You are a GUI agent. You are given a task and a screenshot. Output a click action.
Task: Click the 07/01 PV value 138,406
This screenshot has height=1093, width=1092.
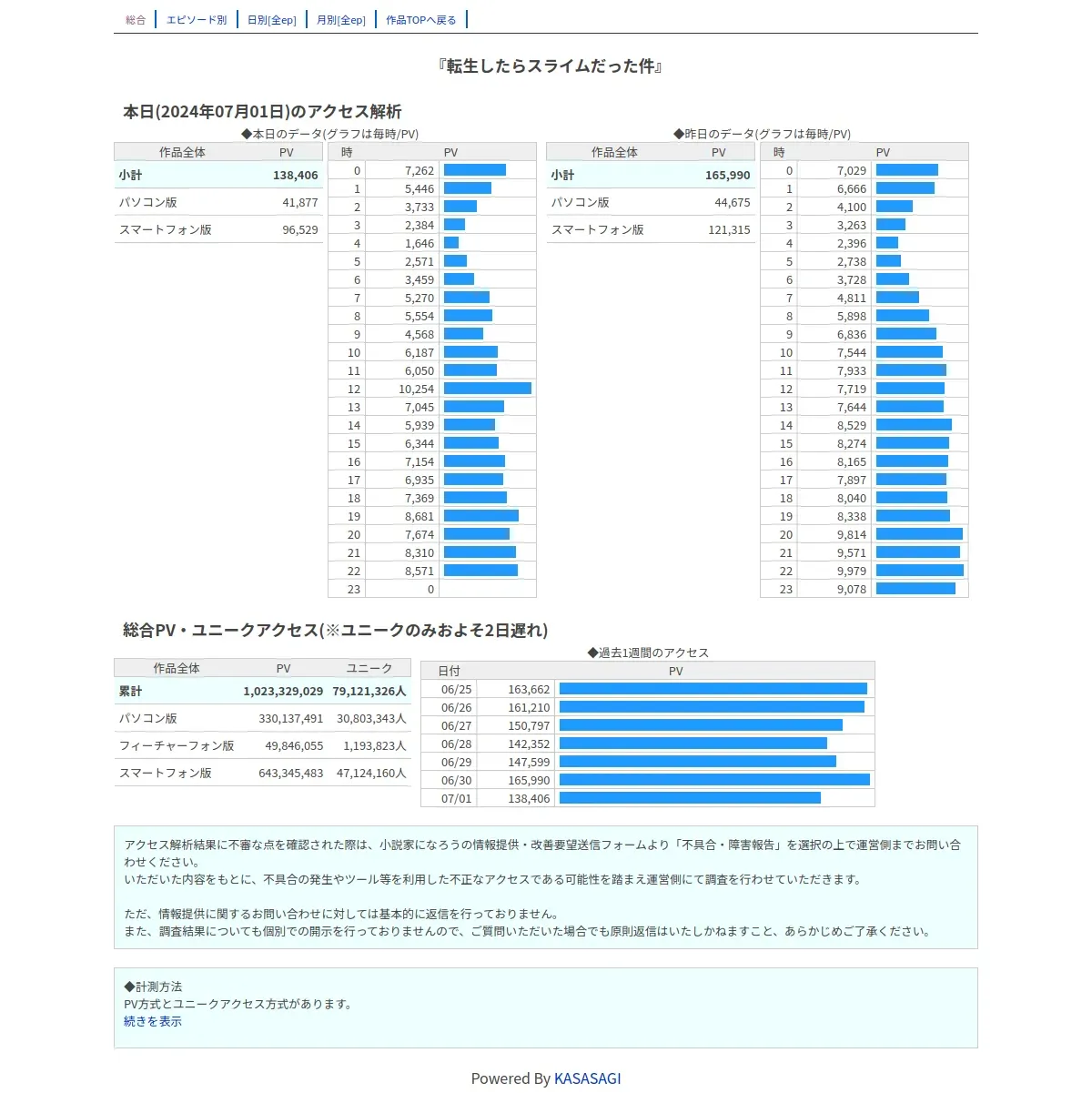coord(529,798)
